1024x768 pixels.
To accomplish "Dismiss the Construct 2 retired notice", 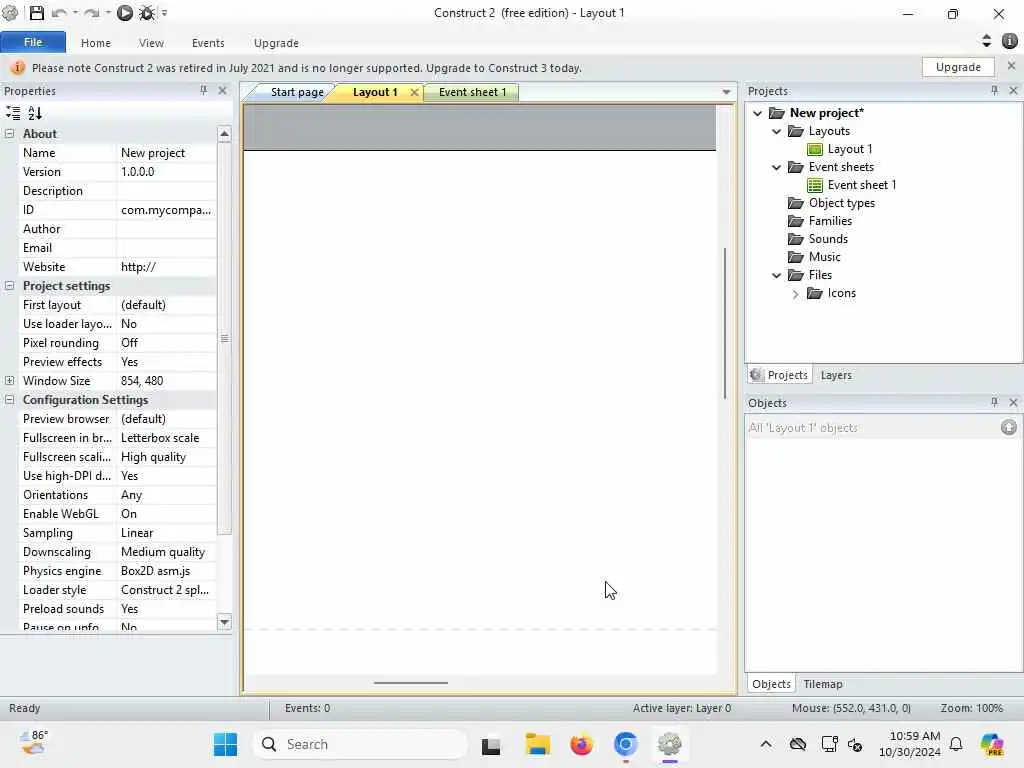I will tap(1012, 67).
